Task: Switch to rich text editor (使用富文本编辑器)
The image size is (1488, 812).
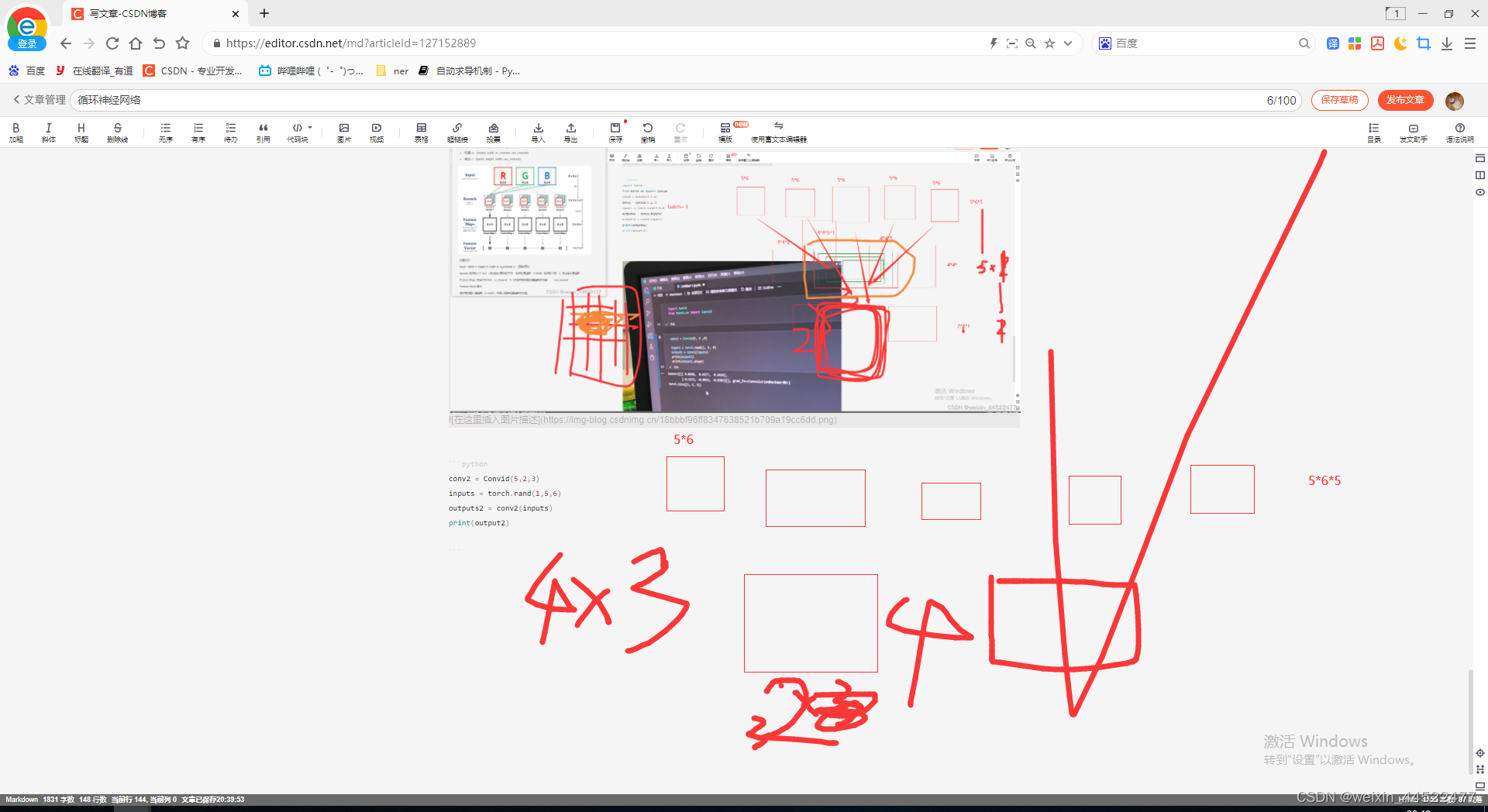Action: pyautogui.click(x=779, y=132)
